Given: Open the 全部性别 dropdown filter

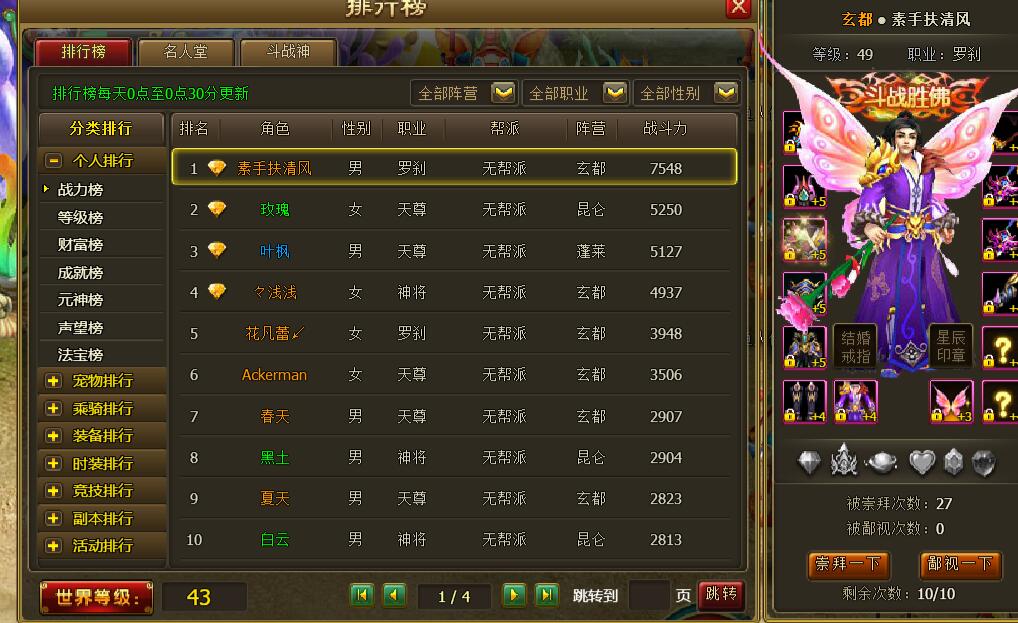Looking at the screenshot, I should click(x=686, y=93).
